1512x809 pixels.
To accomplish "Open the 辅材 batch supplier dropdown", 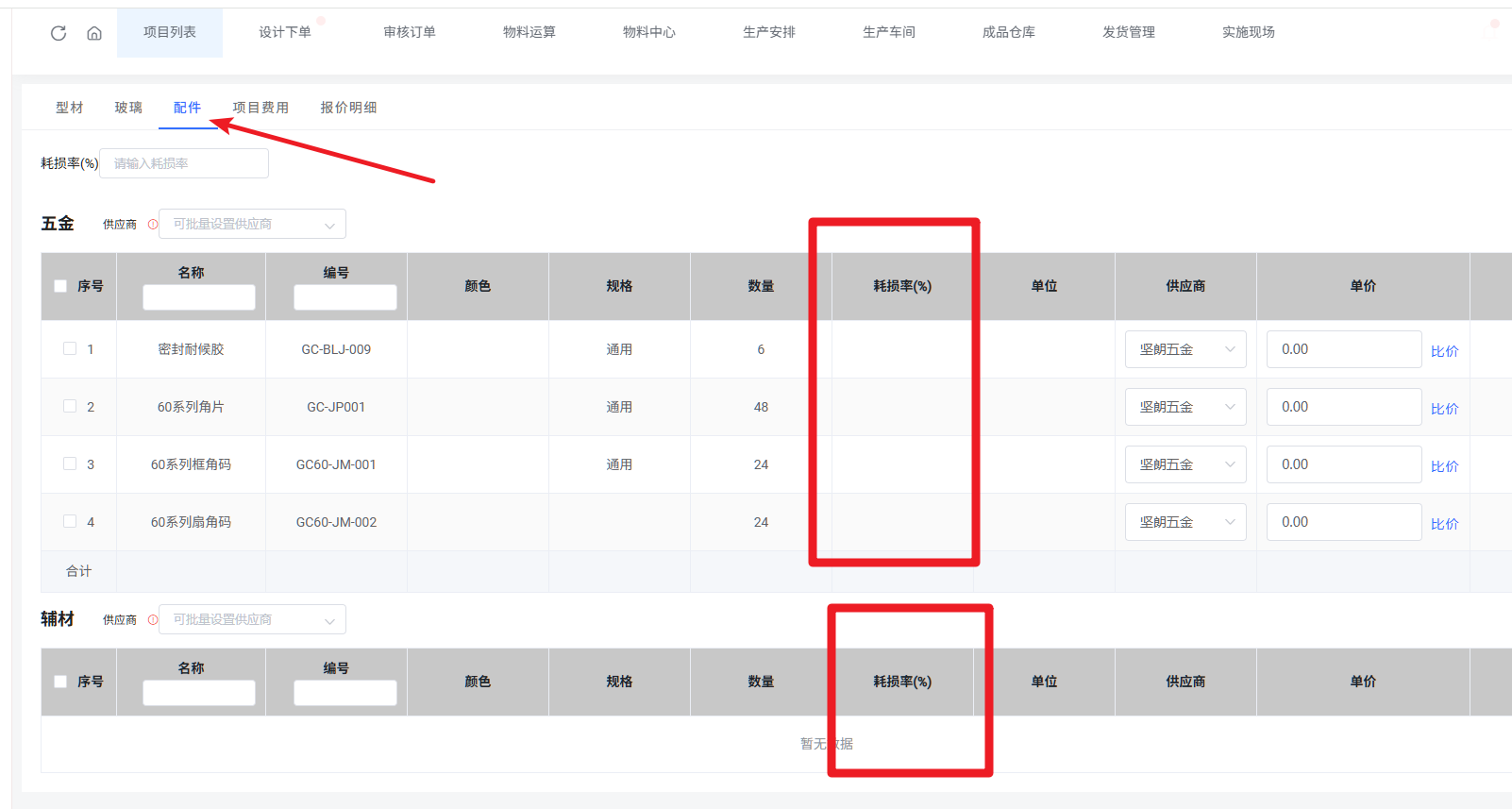I will coord(252,620).
